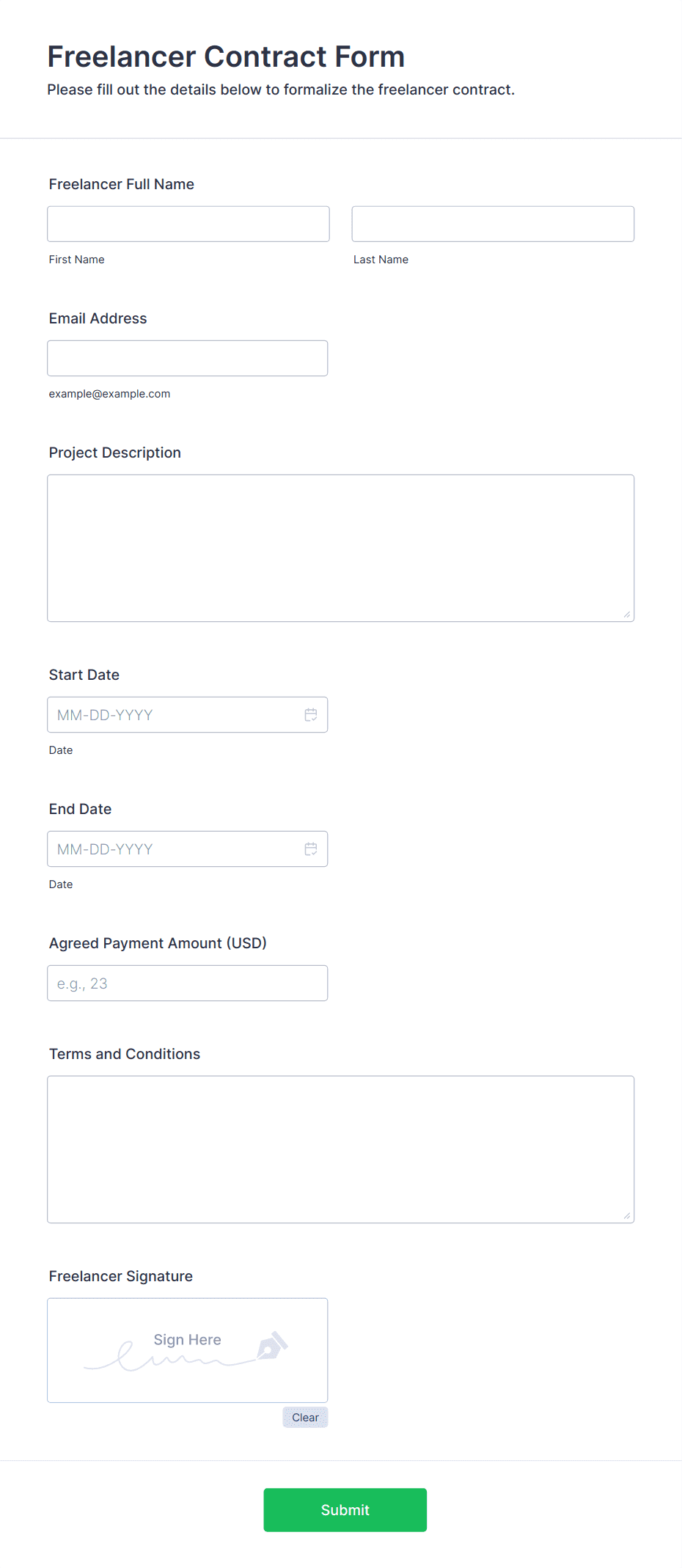Select the Email Address text box

(x=188, y=358)
